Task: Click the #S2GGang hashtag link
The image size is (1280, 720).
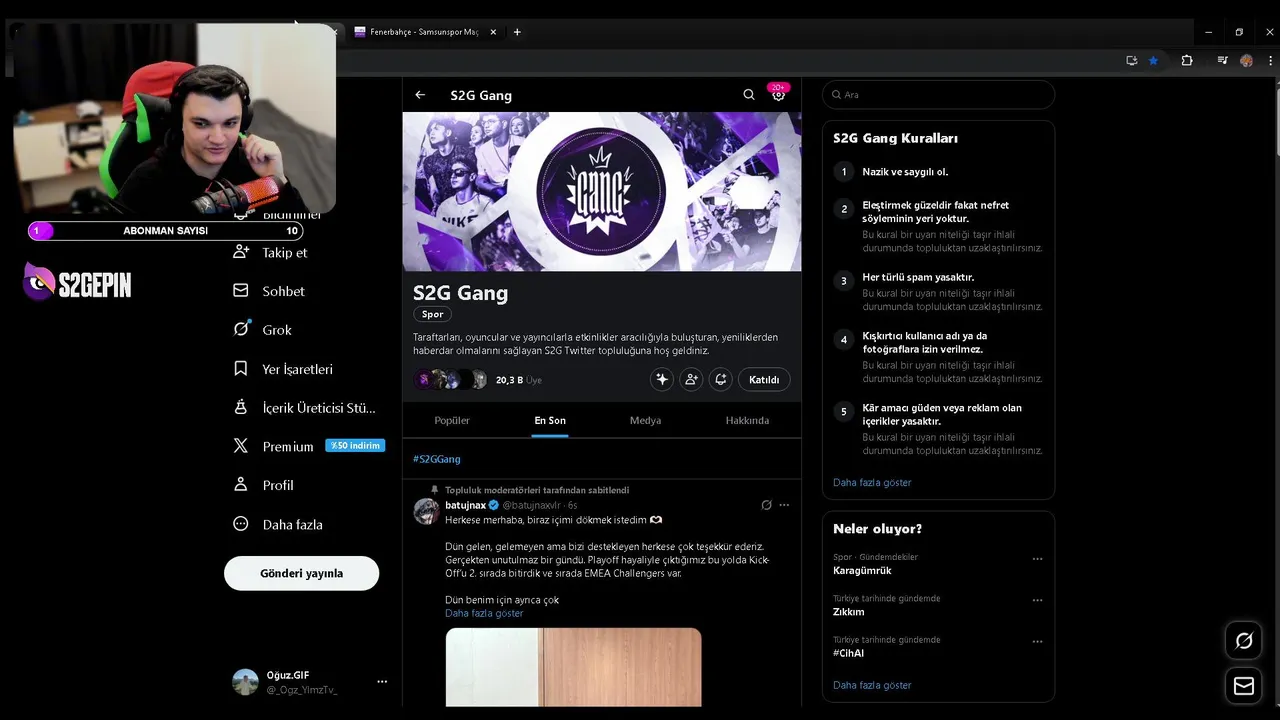Action: (x=437, y=459)
